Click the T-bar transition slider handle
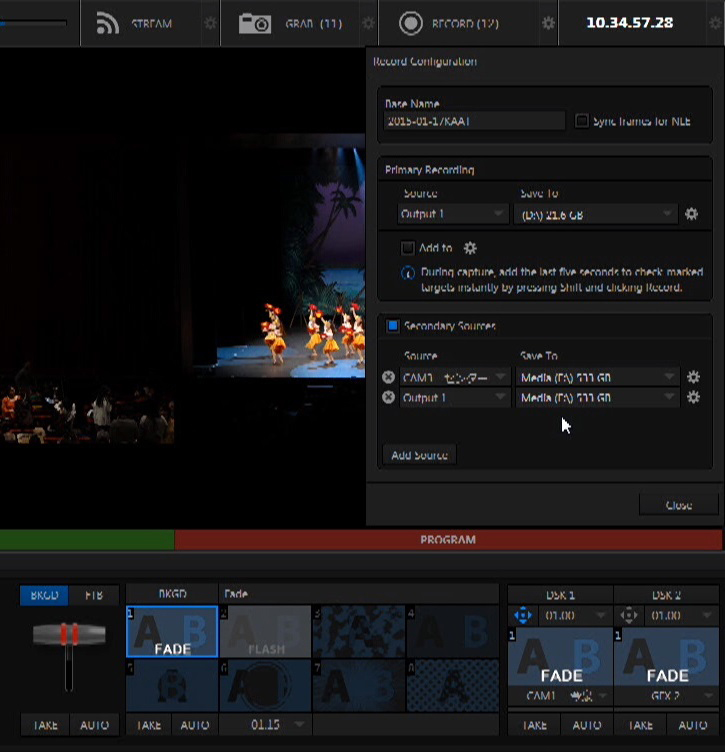Screen dimensions: 725x752 (69, 634)
